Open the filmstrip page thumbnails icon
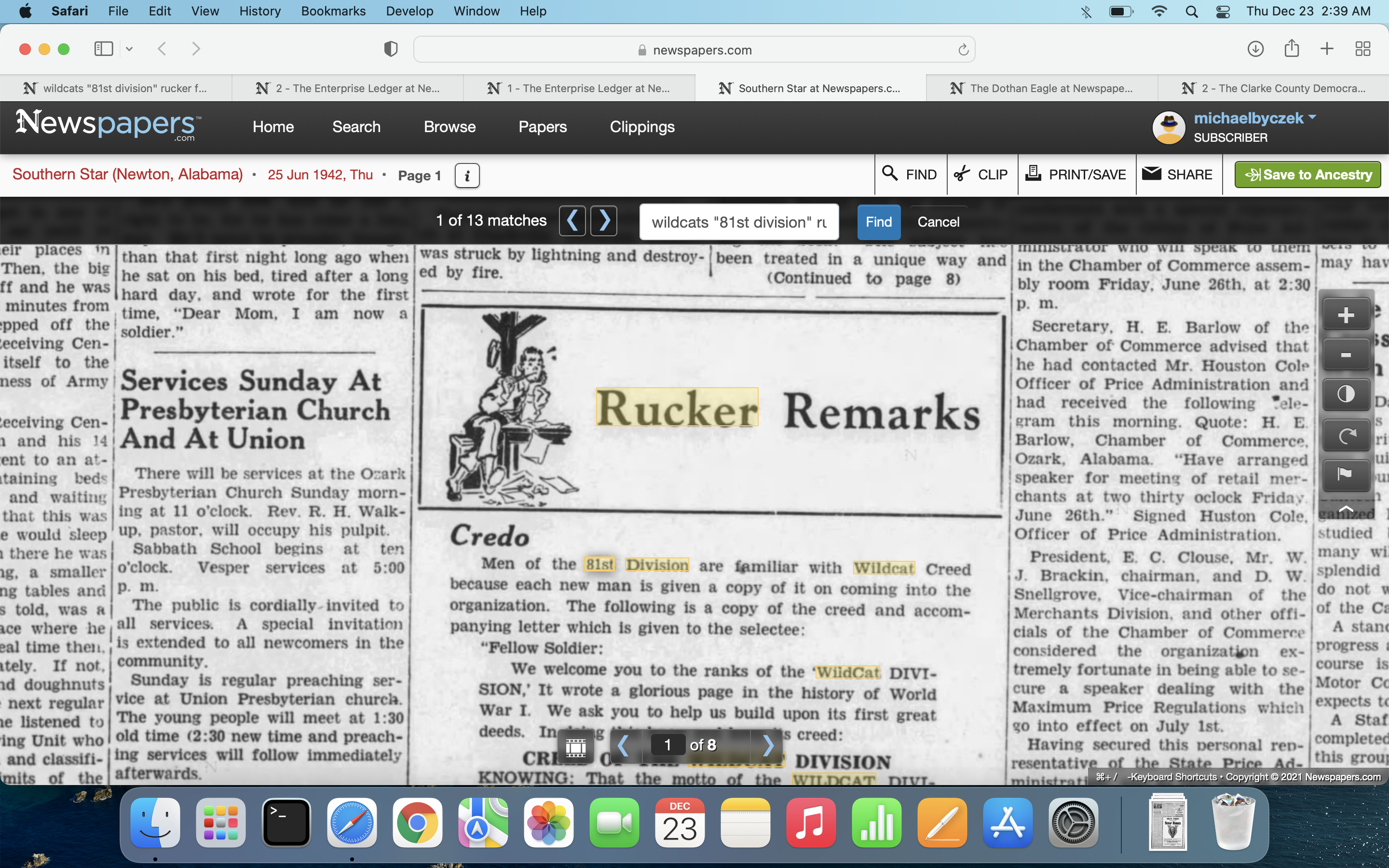This screenshot has width=1389, height=868. pos(576,746)
